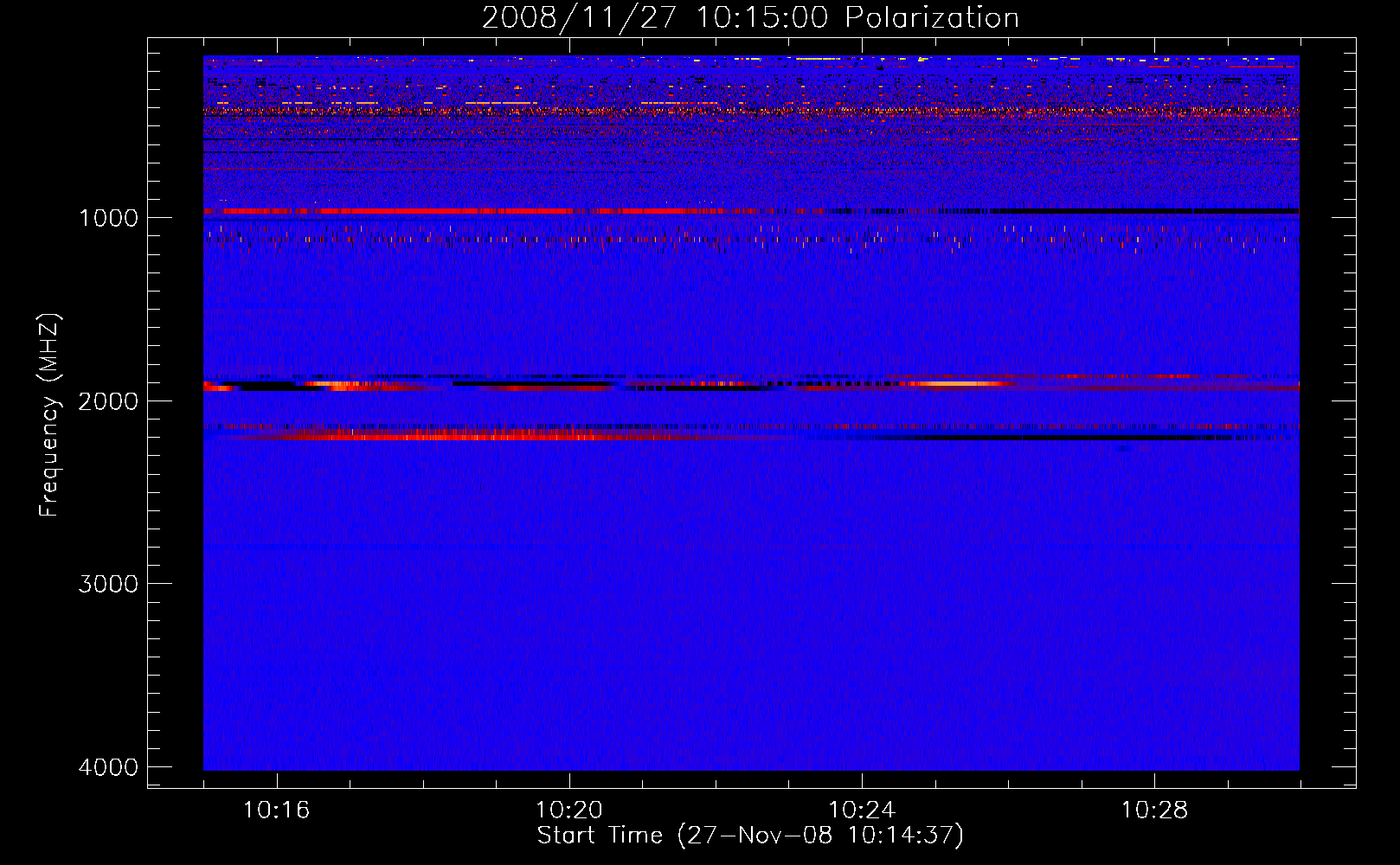The height and width of the screenshot is (865, 1400).
Task: Click the '2000' frequency tick label
Action: pos(108,400)
